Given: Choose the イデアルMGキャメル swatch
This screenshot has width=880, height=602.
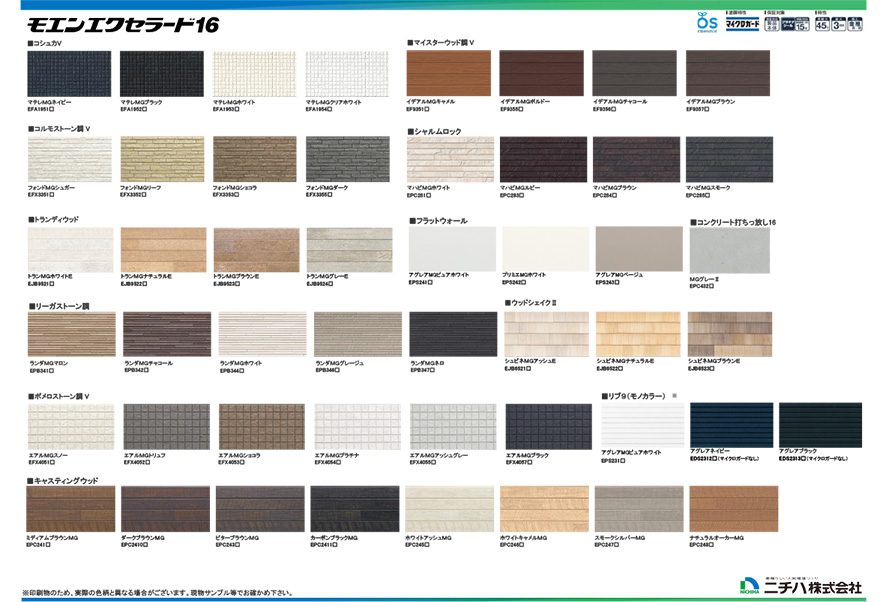Looking at the screenshot, I should pos(448,73).
